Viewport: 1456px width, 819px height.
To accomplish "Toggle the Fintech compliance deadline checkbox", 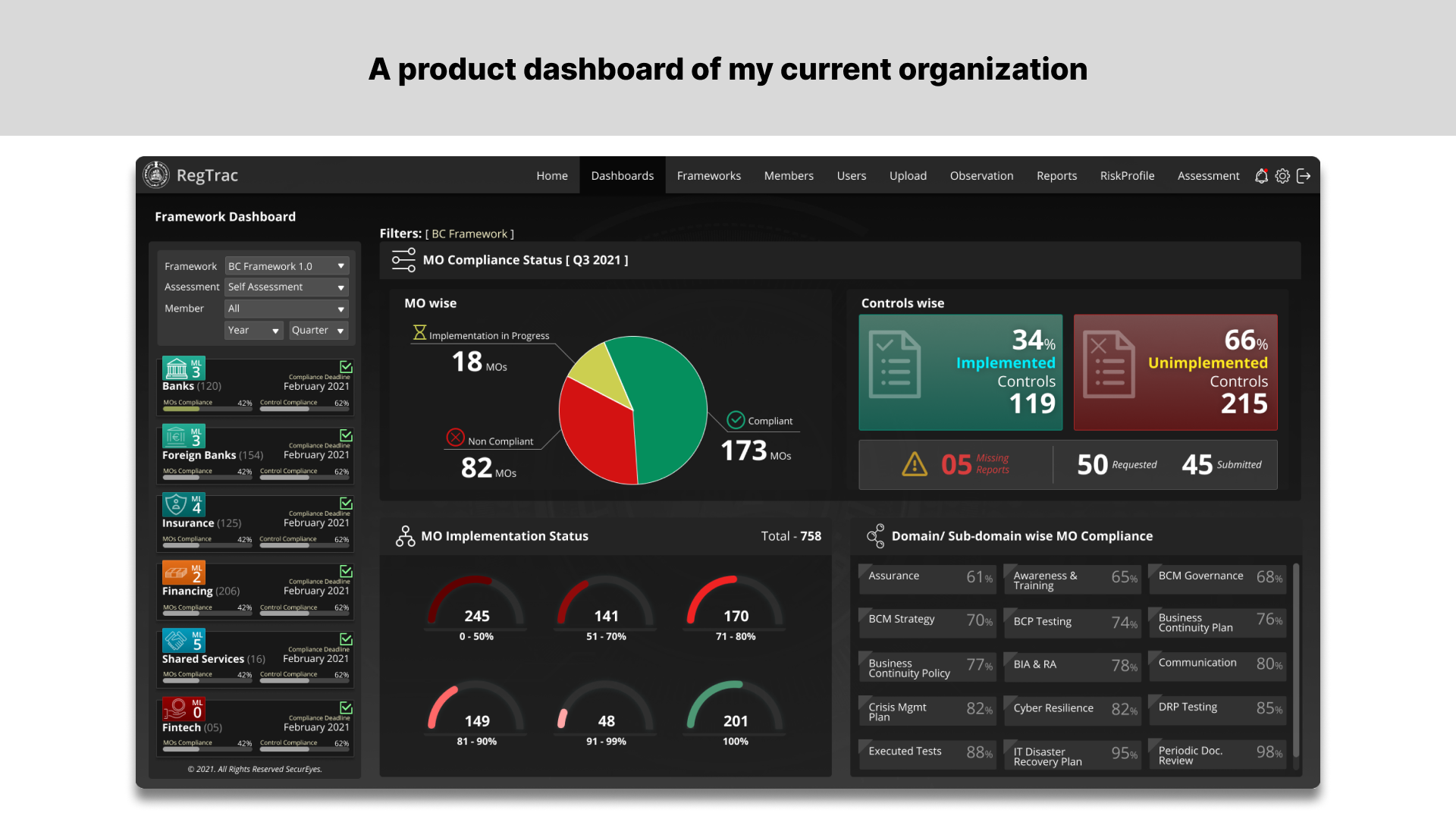I will pos(346,708).
